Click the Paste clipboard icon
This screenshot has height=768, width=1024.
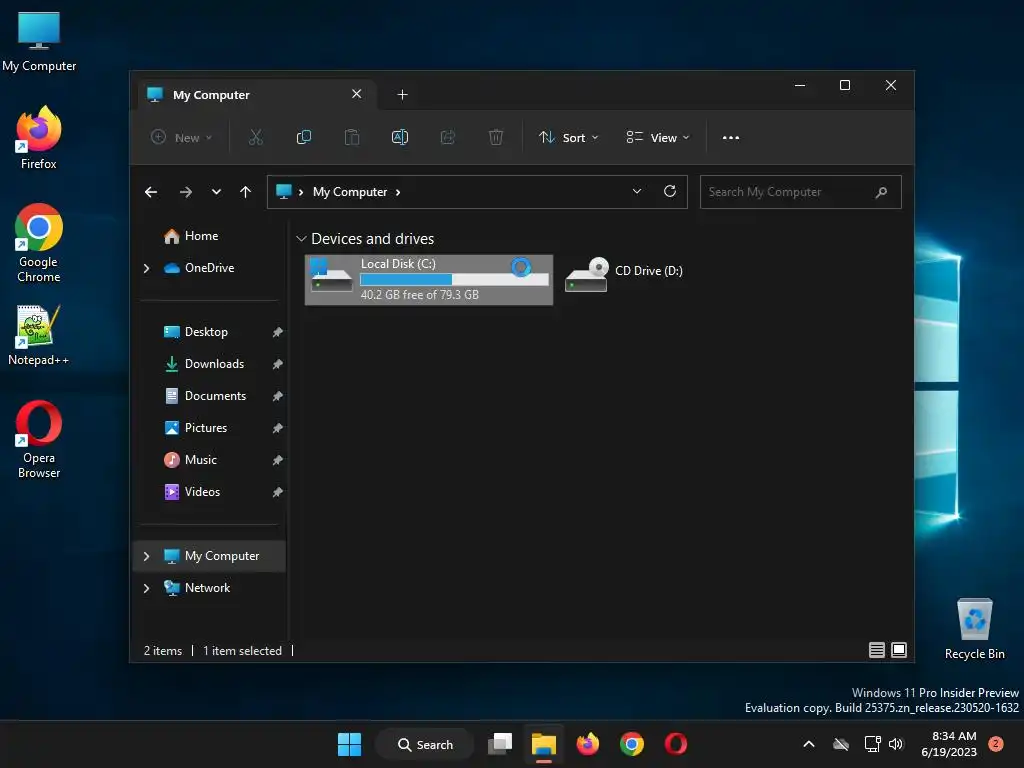coord(352,137)
